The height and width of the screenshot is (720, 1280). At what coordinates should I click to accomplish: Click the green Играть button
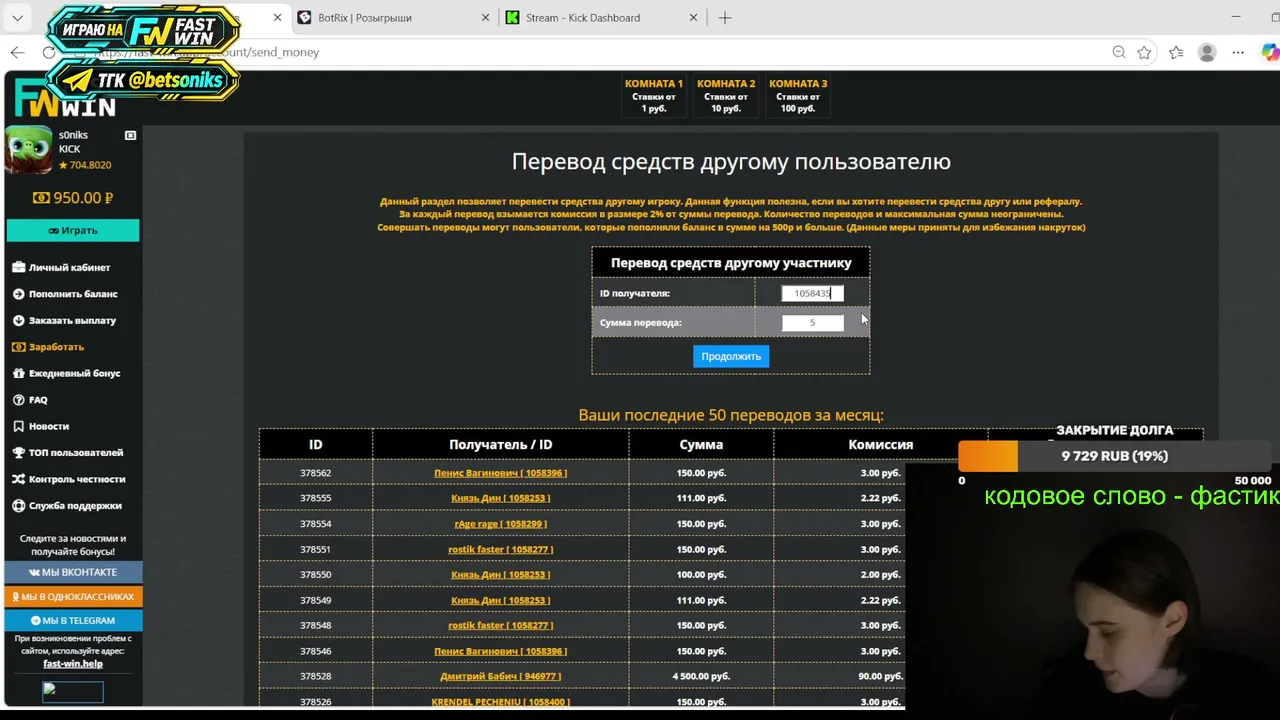(x=73, y=230)
